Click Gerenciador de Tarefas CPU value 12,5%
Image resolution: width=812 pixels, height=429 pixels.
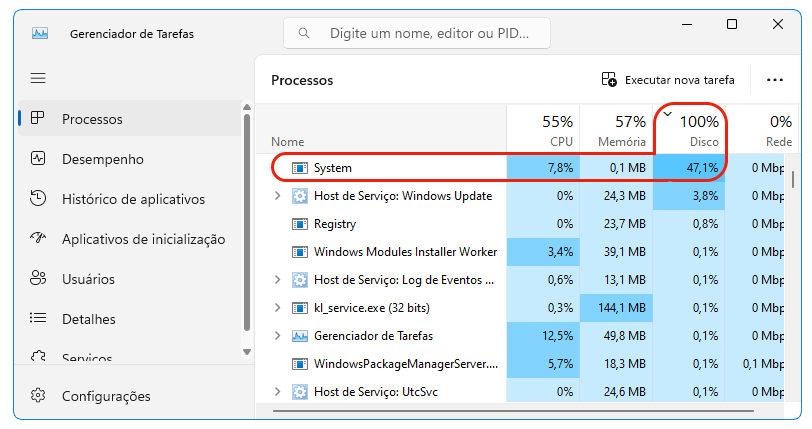point(557,336)
